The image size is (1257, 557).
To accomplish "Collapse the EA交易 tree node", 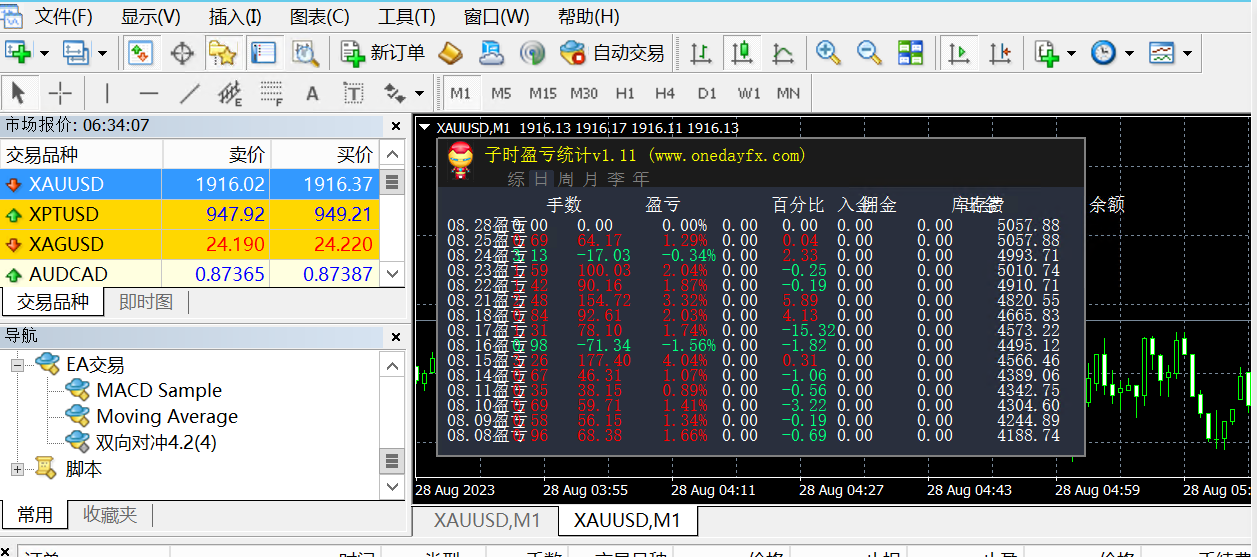I will 17,365.
